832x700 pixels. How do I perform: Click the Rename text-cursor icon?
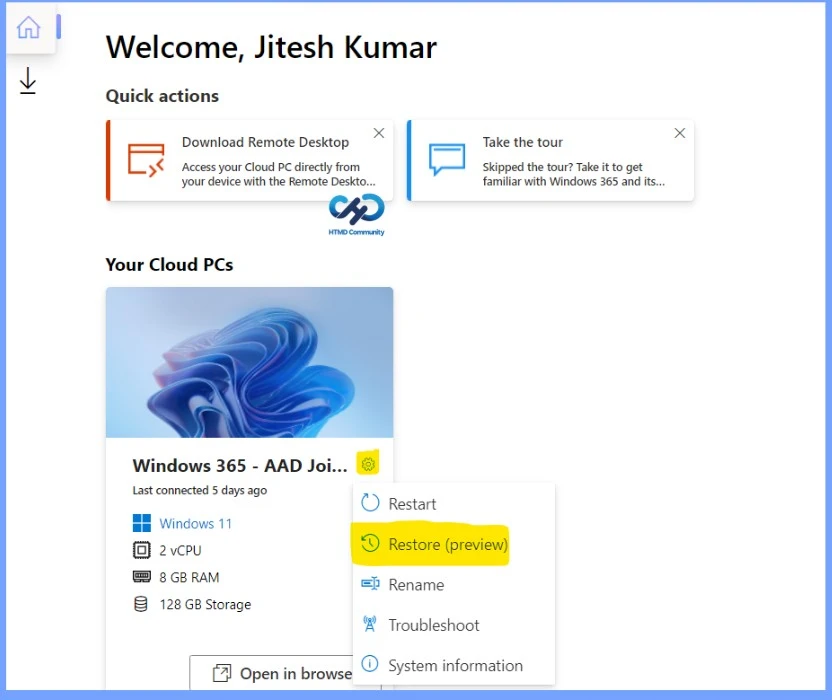[x=370, y=584]
